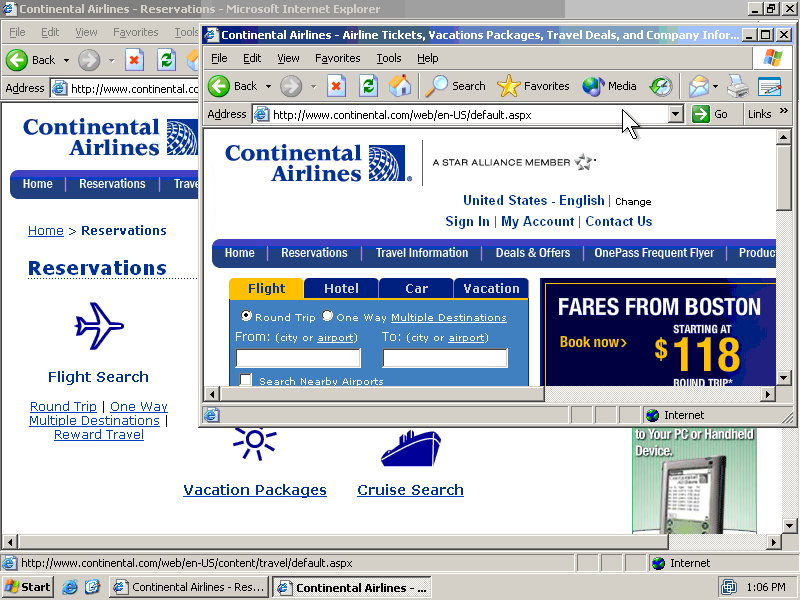Click Mail envelope icon in front toolbar
Viewport: 800px width, 600px height.
[698, 86]
